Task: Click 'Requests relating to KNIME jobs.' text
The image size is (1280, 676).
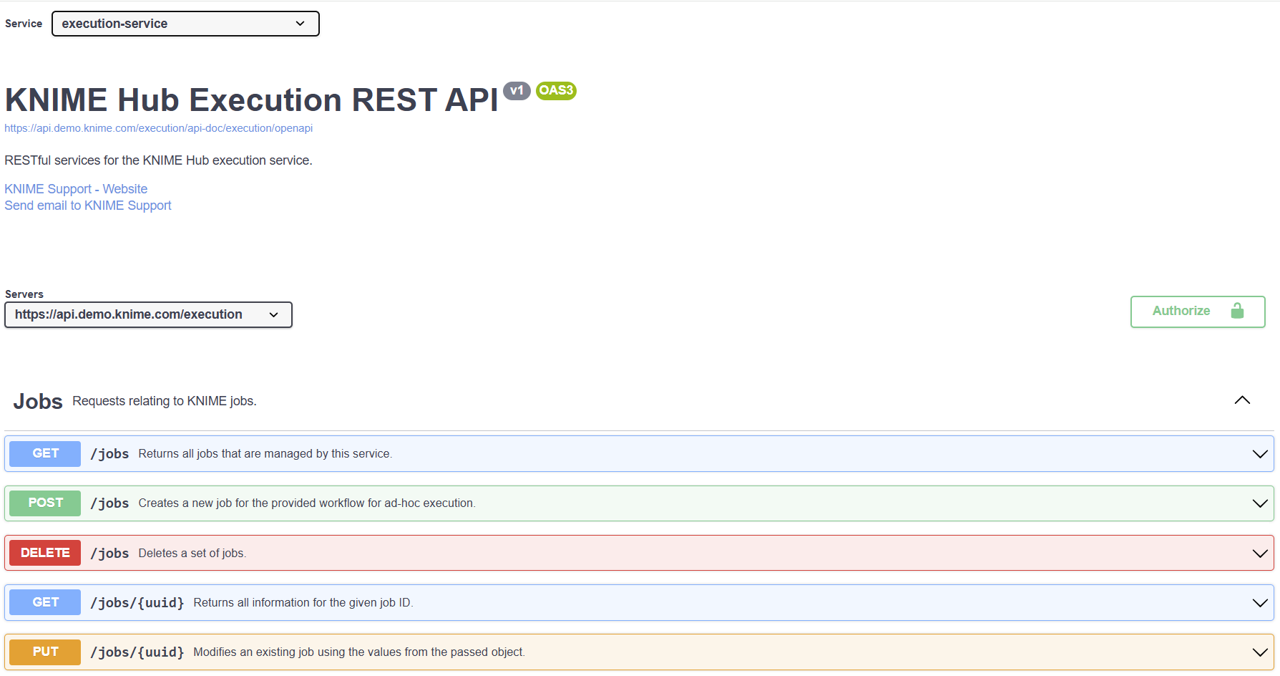Action: (165, 401)
